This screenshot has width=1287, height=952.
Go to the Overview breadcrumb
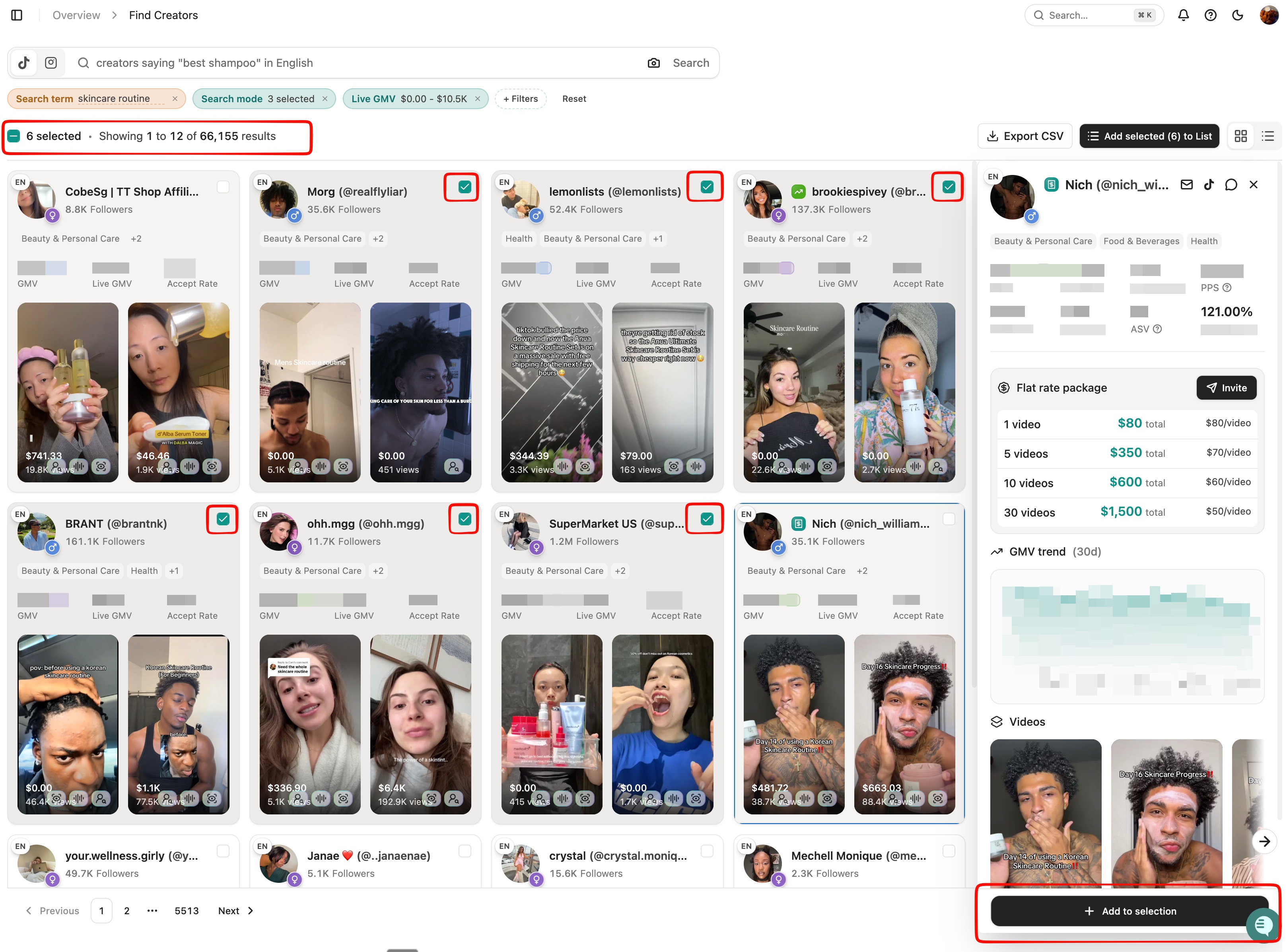pyautogui.click(x=76, y=15)
